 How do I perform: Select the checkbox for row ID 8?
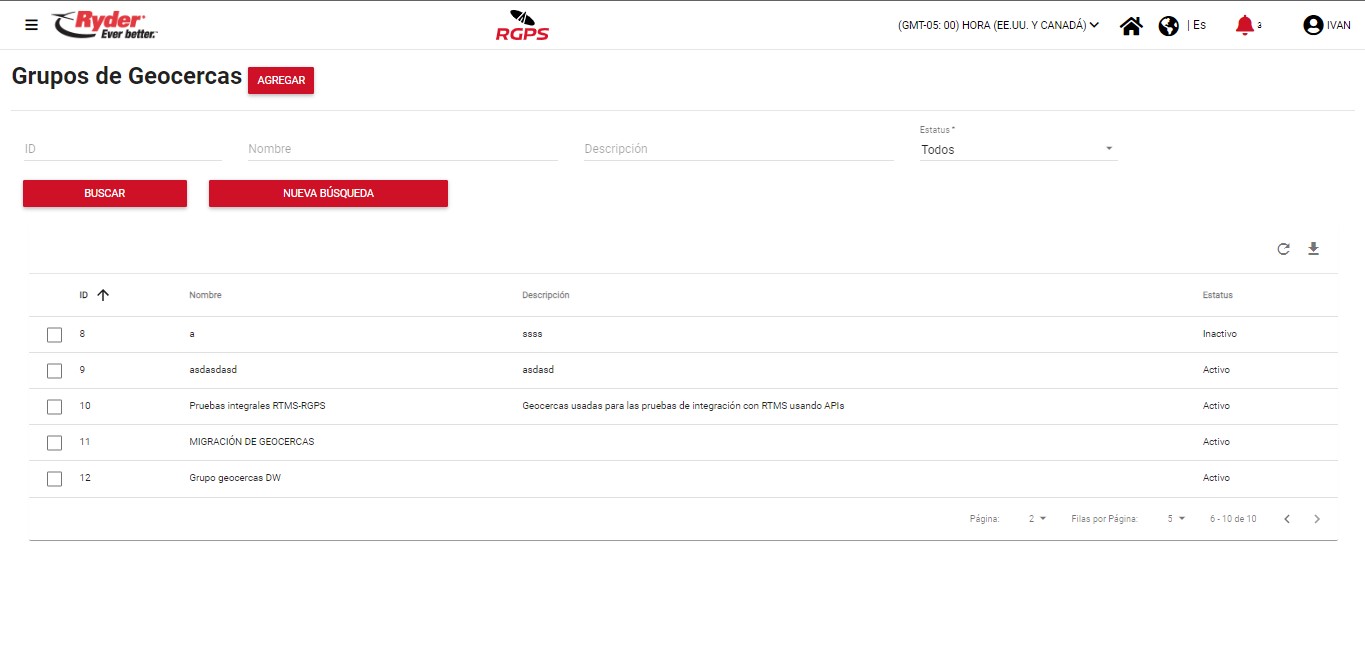pyautogui.click(x=55, y=335)
